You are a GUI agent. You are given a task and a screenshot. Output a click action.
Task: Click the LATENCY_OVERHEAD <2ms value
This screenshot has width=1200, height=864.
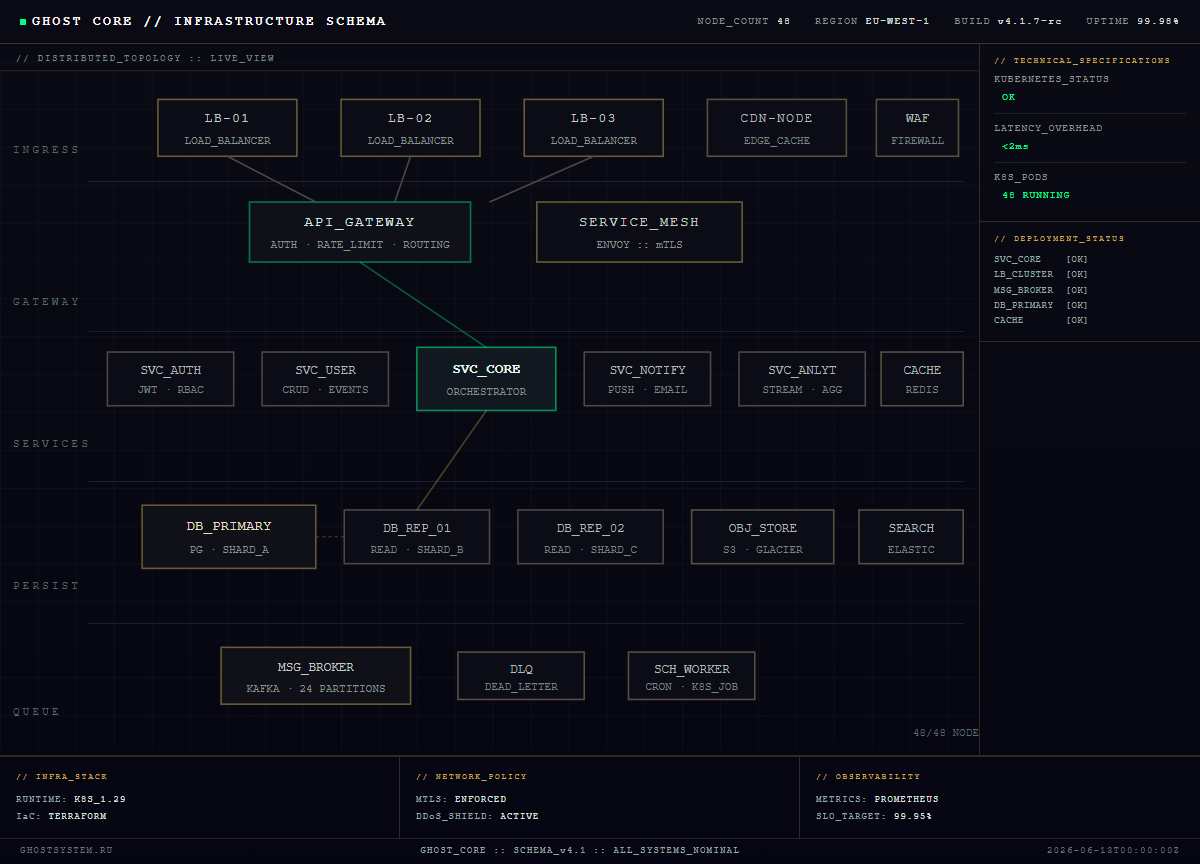(x=1015, y=146)
